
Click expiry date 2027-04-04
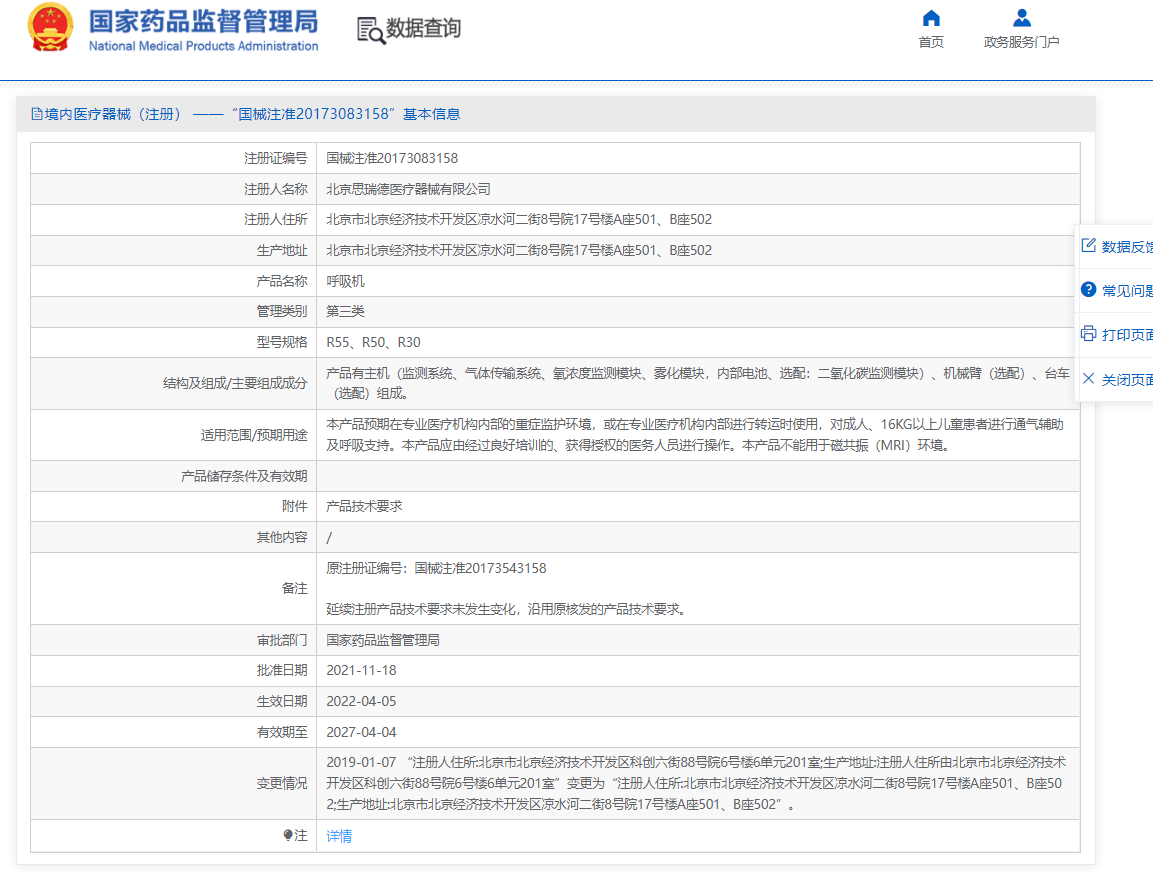361,732
